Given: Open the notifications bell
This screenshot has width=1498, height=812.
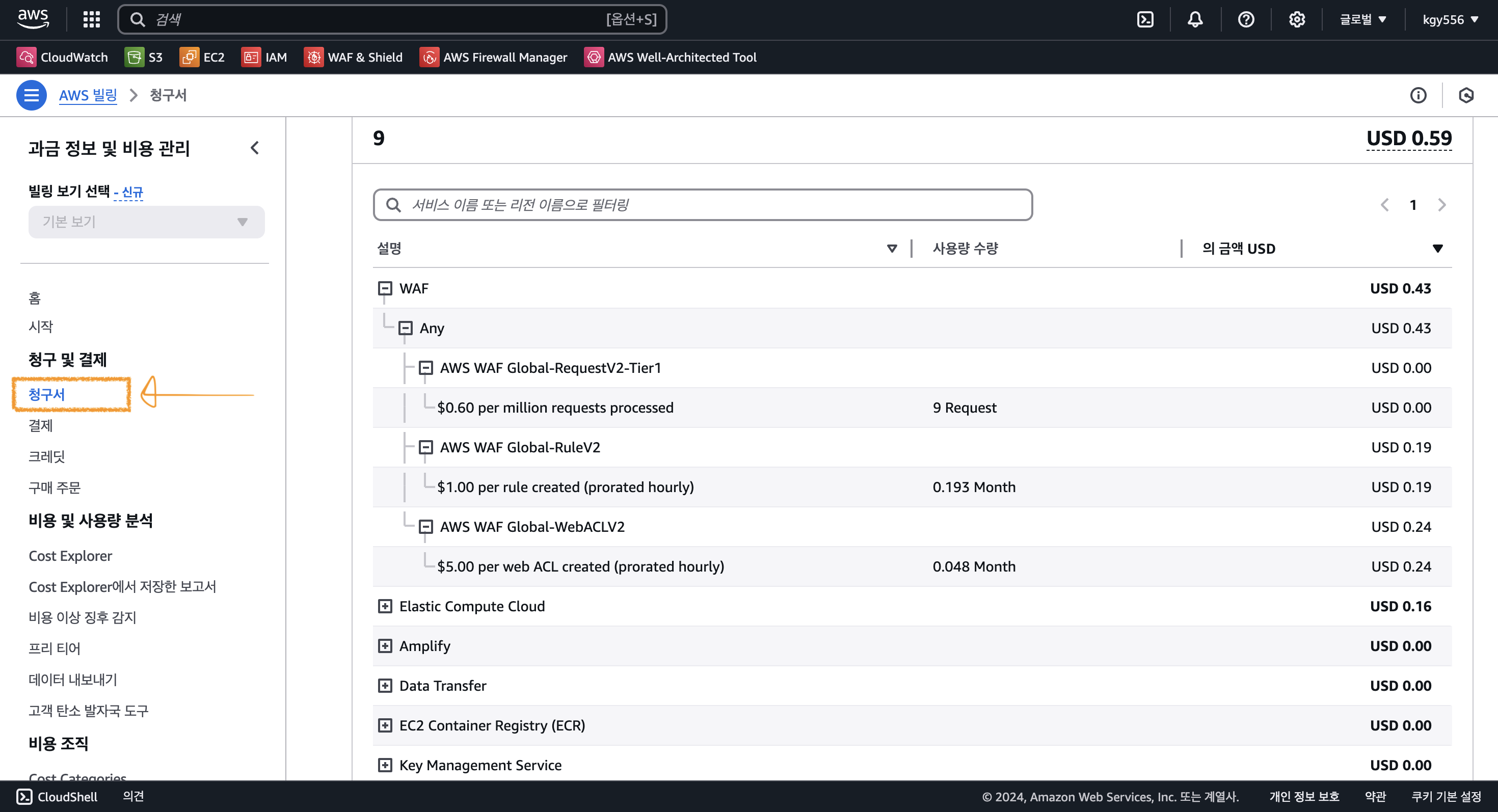Looking at the screenshot, I should coord(1195,20).
